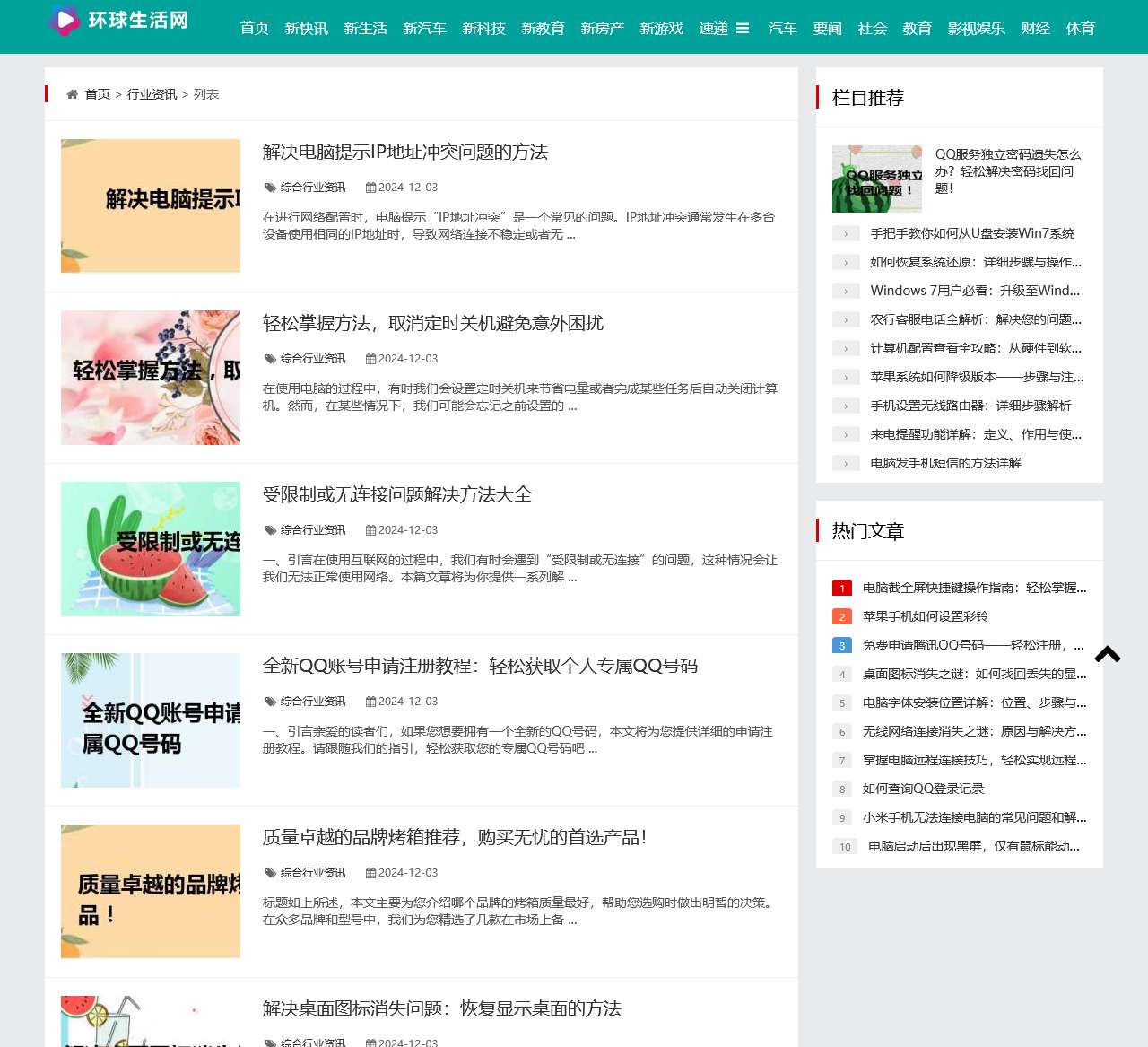Open recommended article QQ服务独立密码遗失怎么办
Viewport: 1148px width, 1047px height.
coord(1008,171)
